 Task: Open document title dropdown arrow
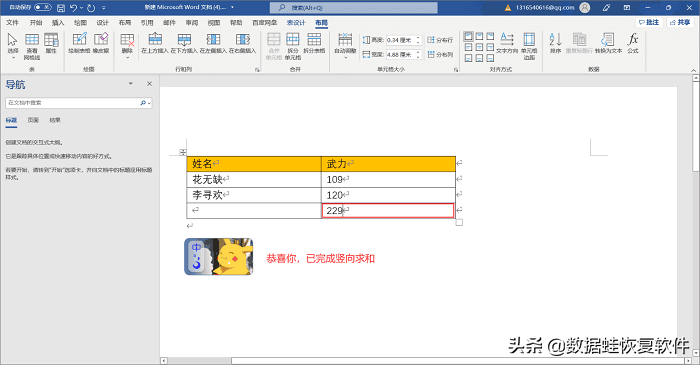tap(232, 7)
